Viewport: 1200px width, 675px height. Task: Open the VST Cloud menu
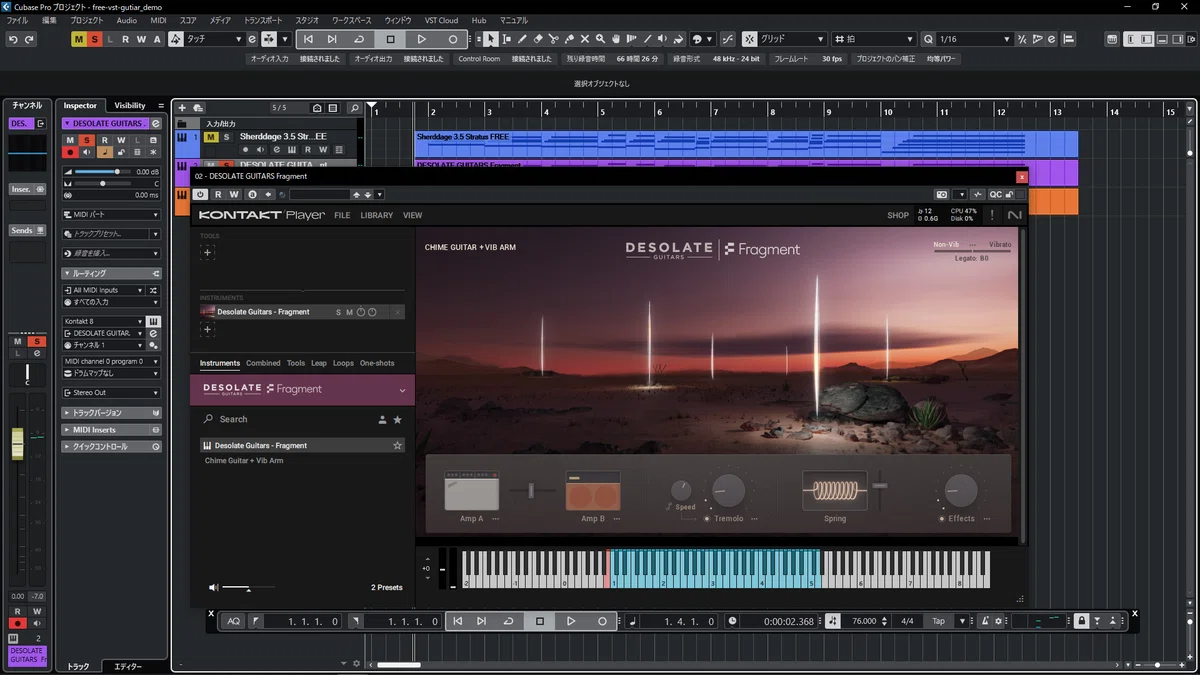[x=441, y=20]
